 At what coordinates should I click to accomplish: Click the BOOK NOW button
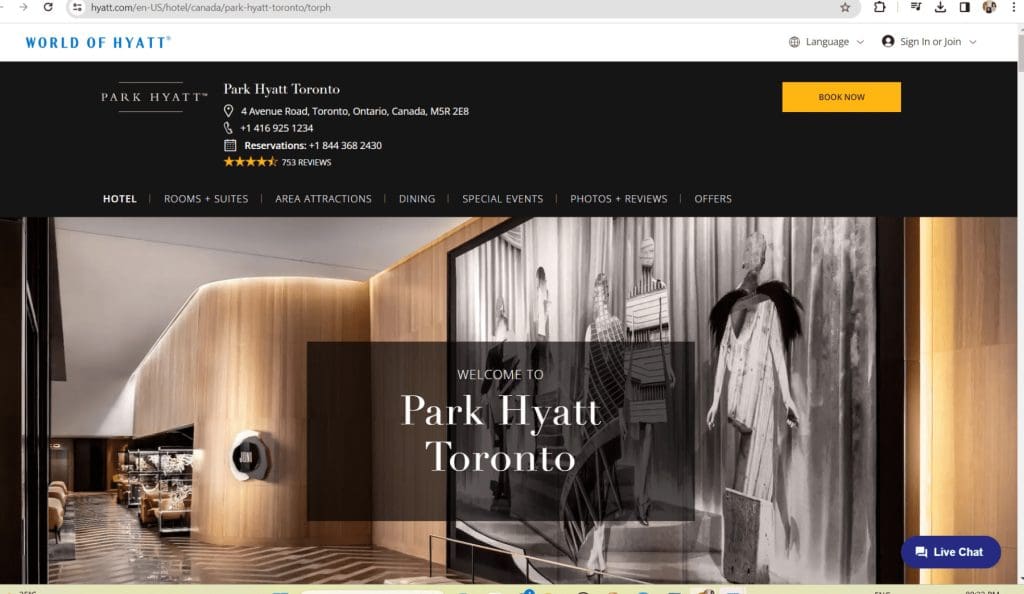click(x=841, y=97)
